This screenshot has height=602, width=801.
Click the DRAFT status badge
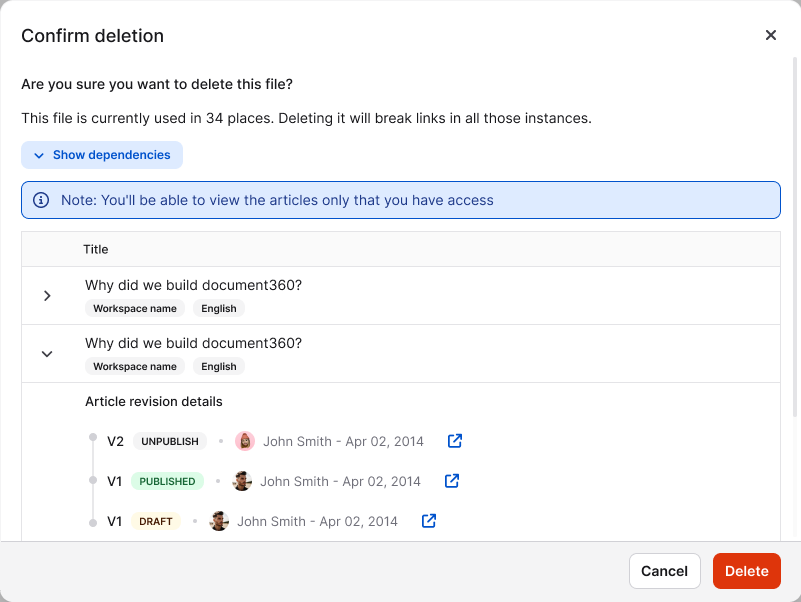click(156, 521)
